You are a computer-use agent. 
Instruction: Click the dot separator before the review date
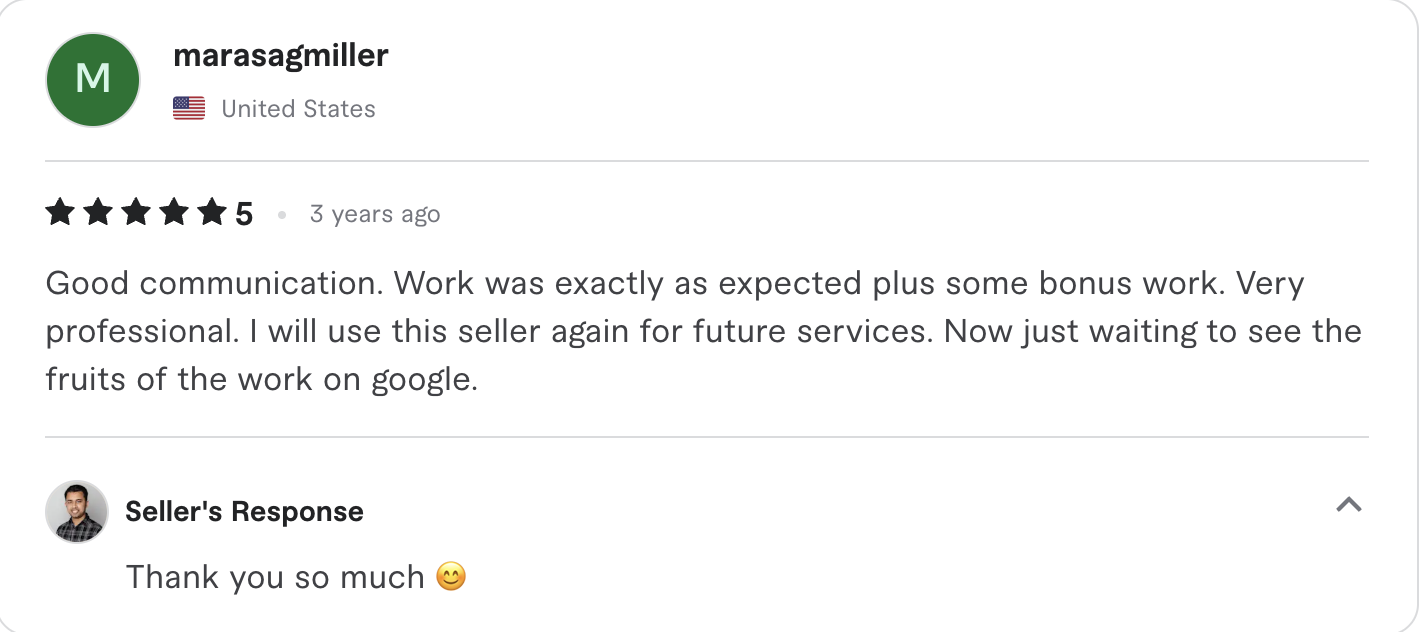[281, 214]
